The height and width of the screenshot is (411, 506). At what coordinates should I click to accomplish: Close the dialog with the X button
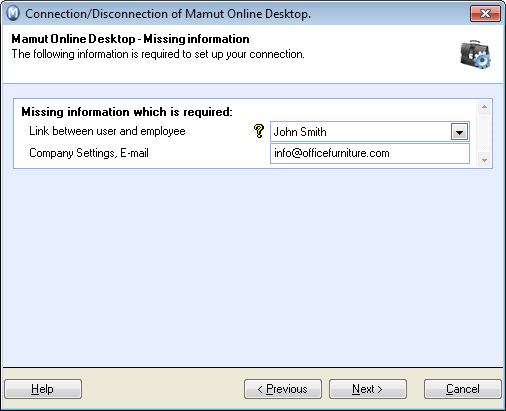click(x=485, y=14)
